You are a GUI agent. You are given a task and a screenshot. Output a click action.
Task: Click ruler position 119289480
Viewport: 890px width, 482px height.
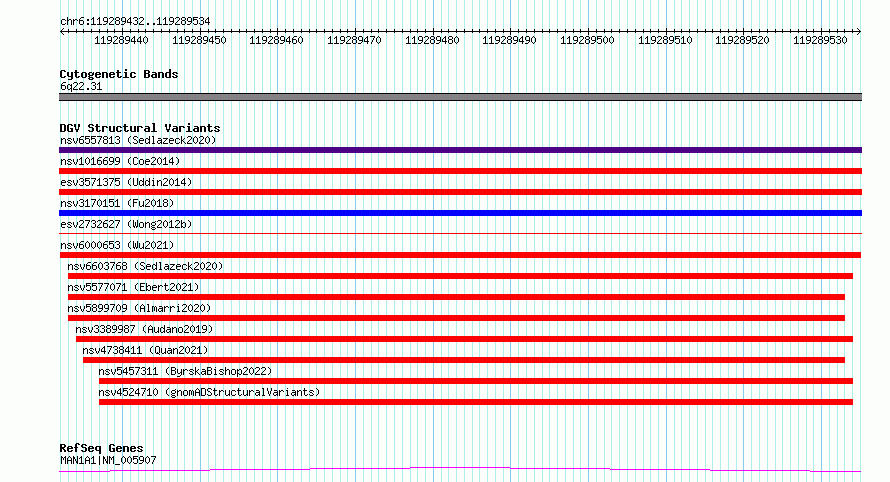pyautogui.click(x=432, y=40)
